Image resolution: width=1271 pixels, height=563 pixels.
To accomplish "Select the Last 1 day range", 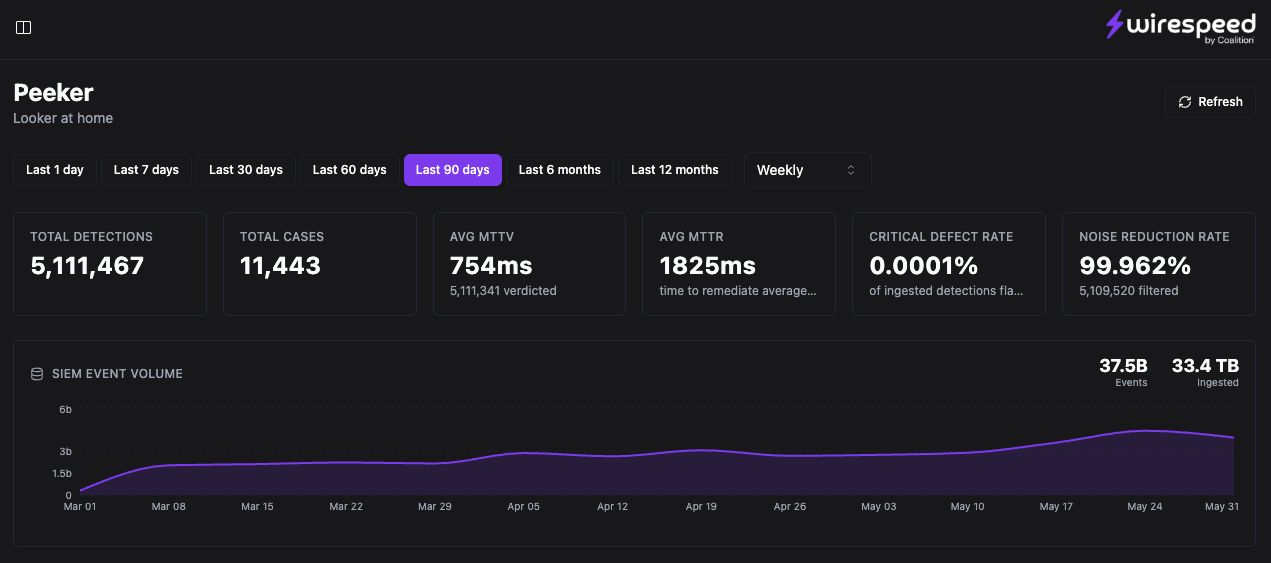I will tap(55, 170).
